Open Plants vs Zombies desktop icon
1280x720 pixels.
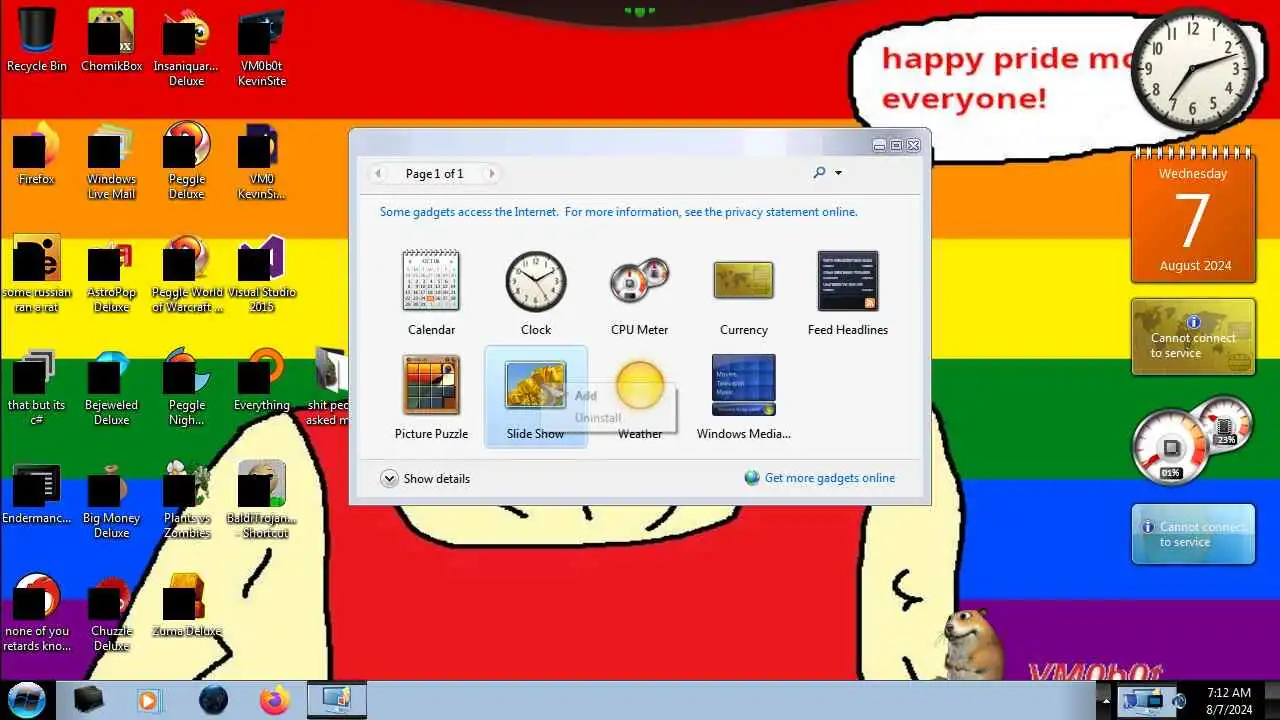[186, 500]
